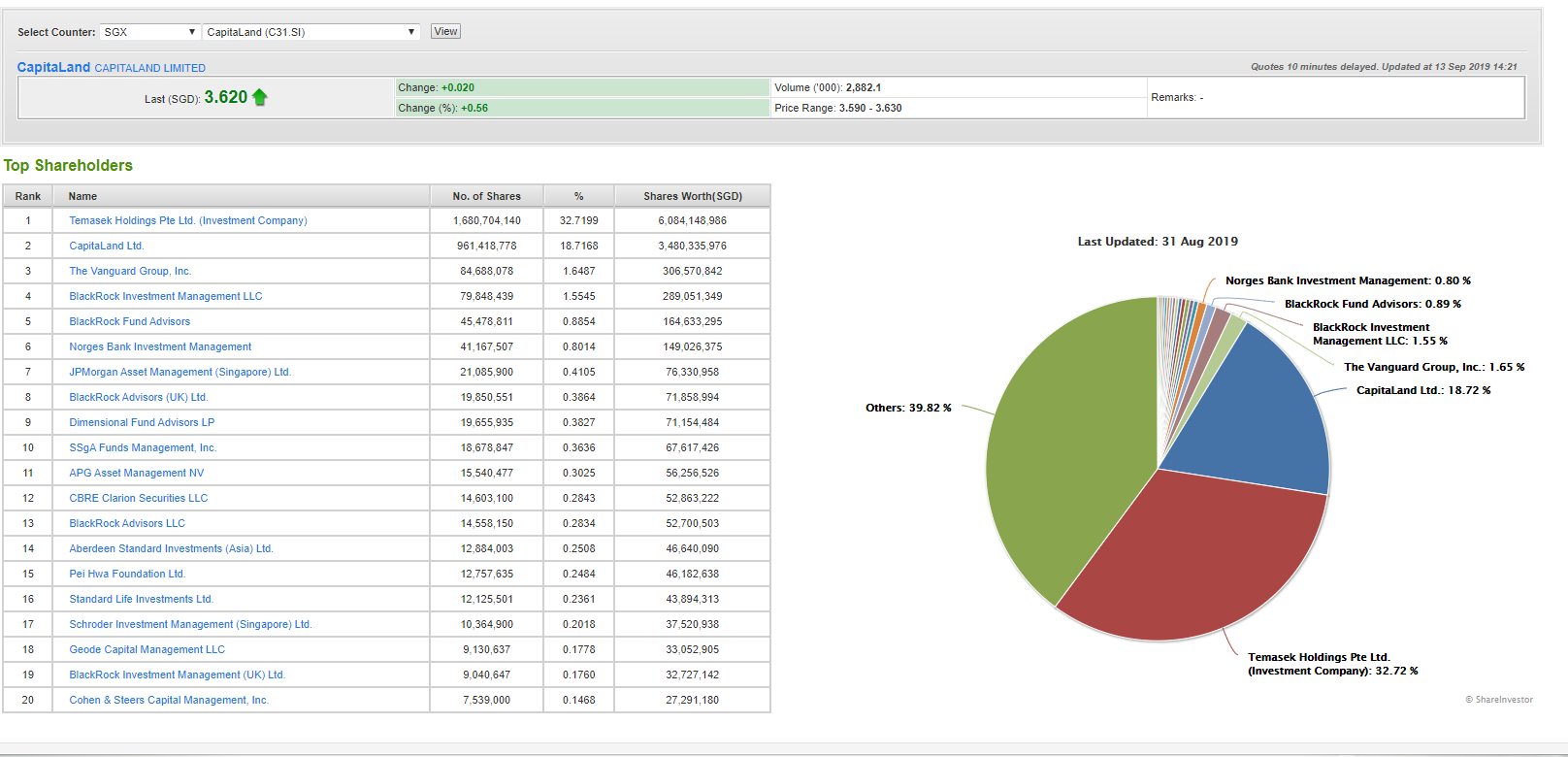Viewport: 1568px width, 757px height.
Task: Click the CapitaLand Ltd.: 18.72 % chart label
Action: pyautogui.click(x=1423, y=390)
